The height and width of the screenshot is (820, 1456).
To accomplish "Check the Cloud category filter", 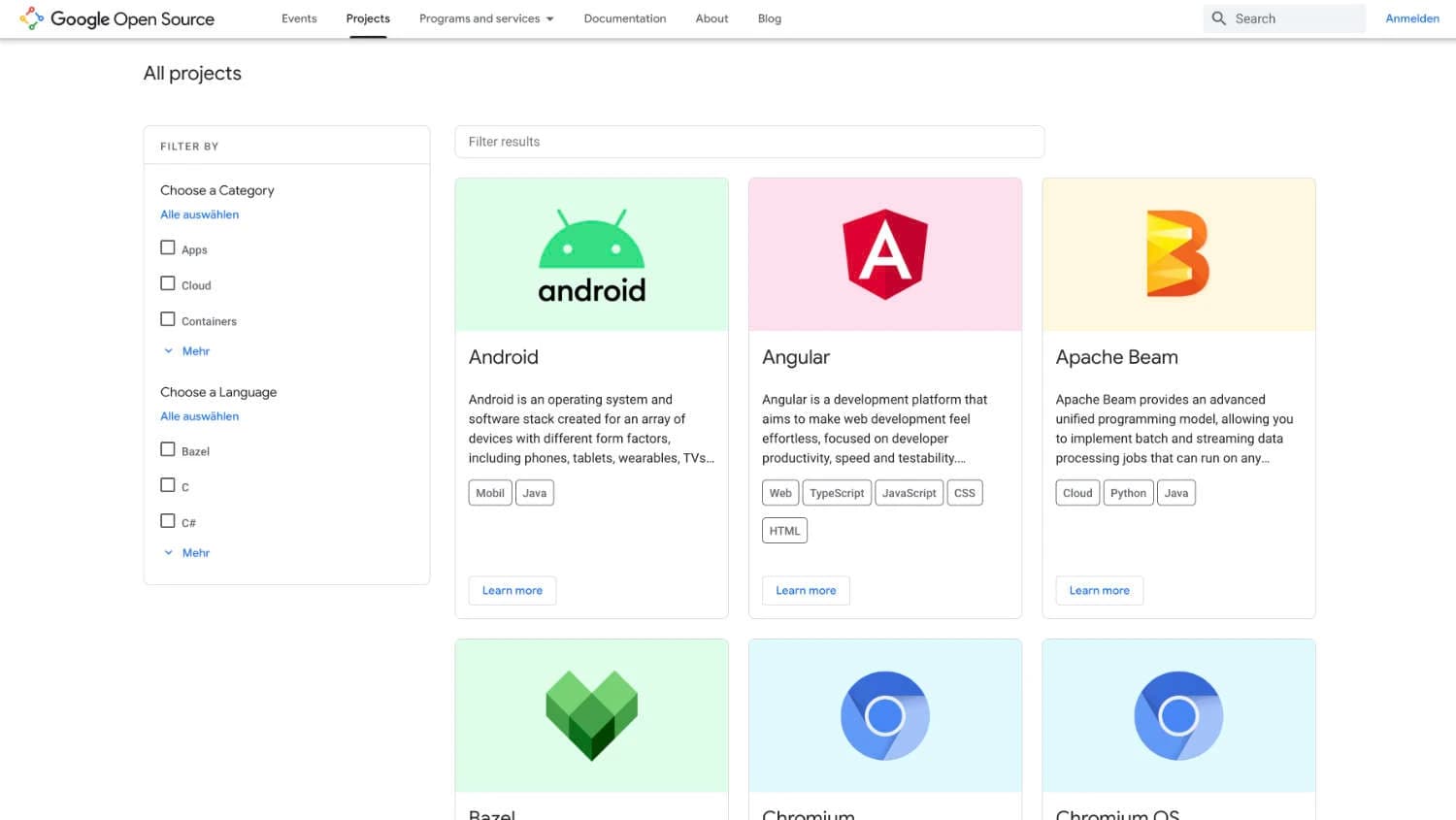I will tap(167, 282).
